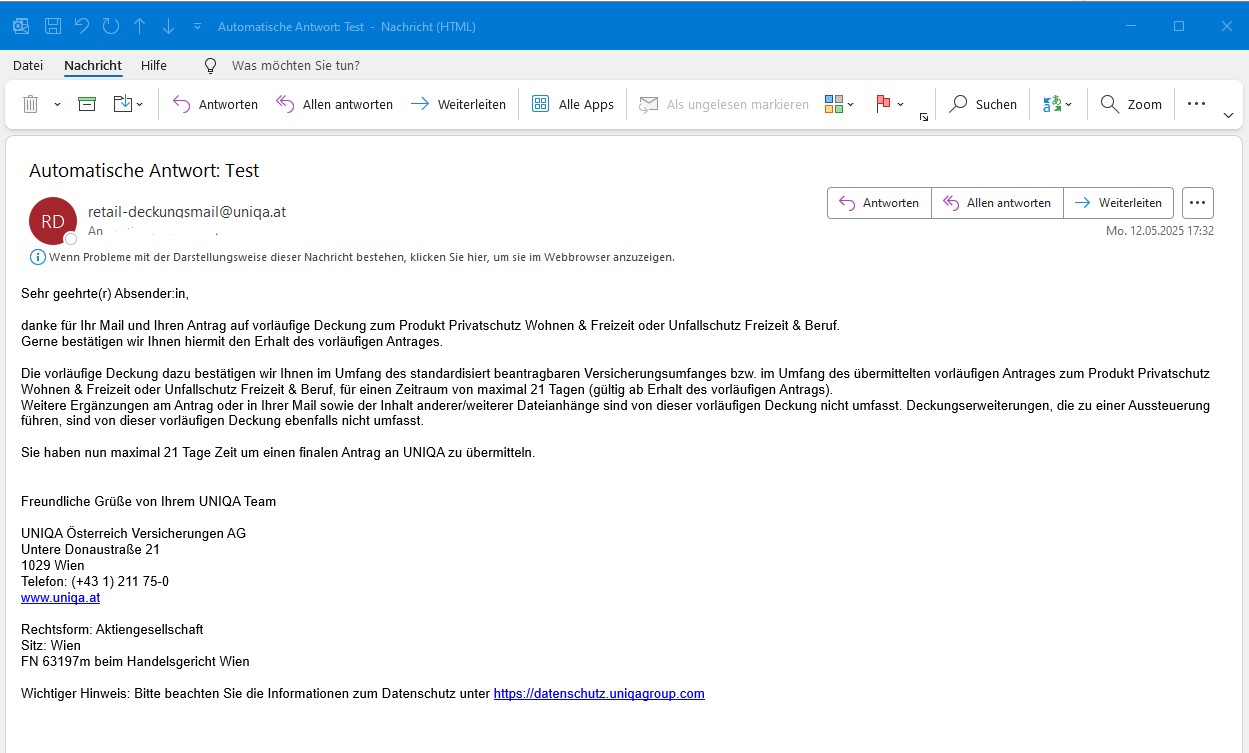Click the Undo icon in title bar

(x=82, y=26)
